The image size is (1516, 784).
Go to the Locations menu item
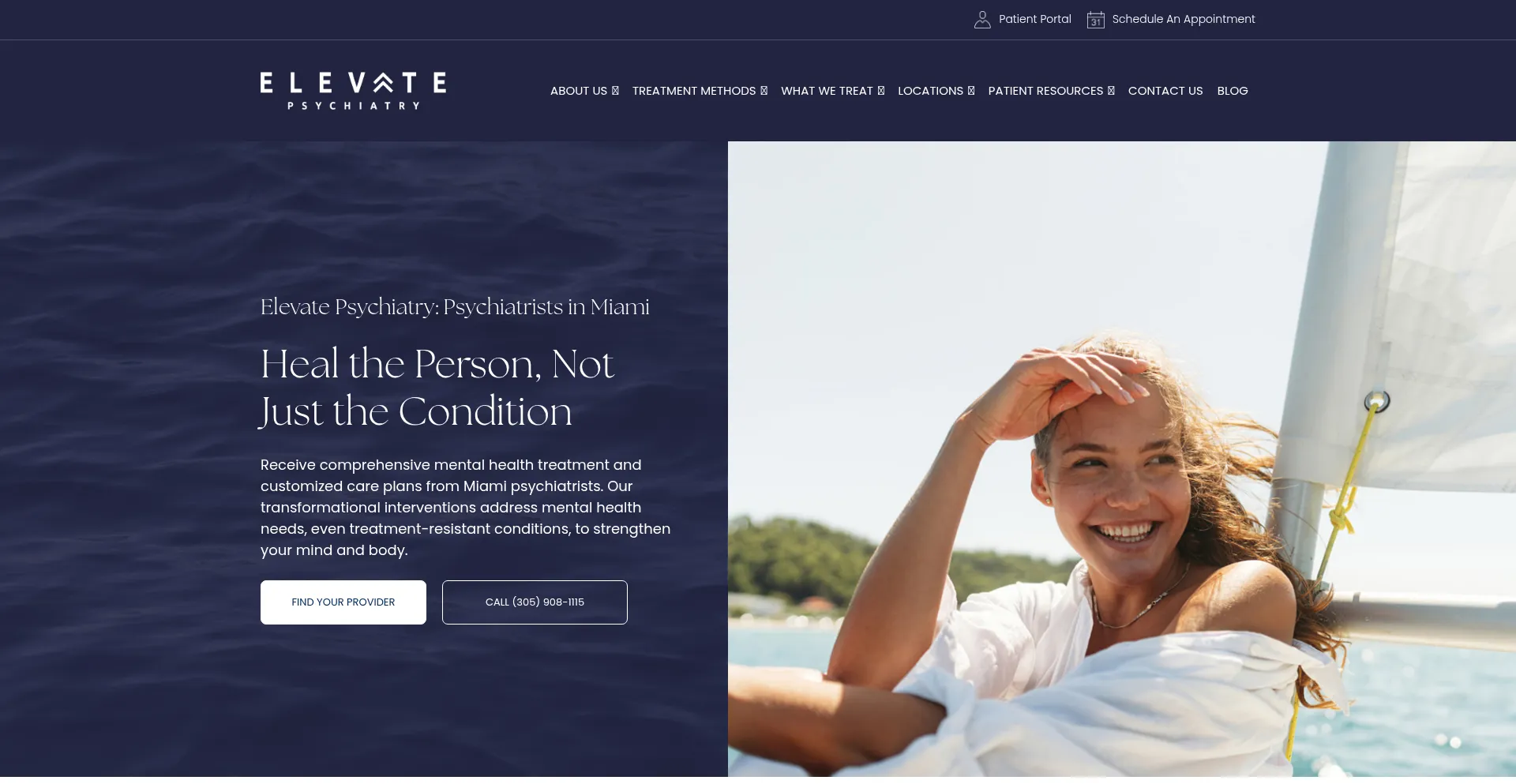(930, 91)
